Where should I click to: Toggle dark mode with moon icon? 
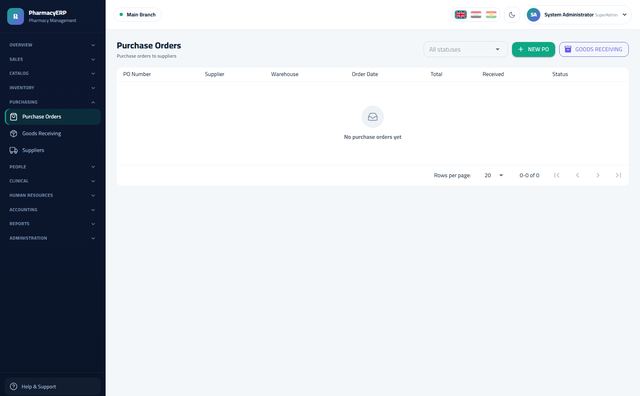[512, 15]
